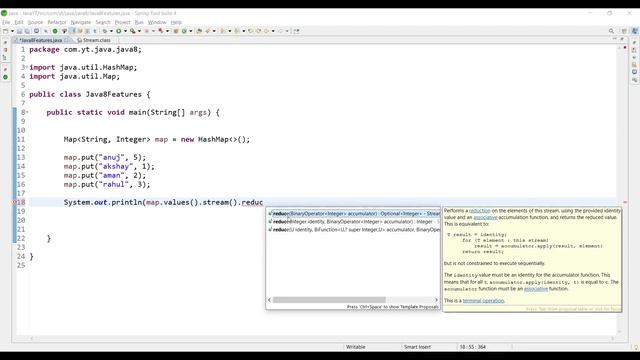Click the red error overview ruler marker
This screenshot has width=640, height=360.
pos(625,202)
